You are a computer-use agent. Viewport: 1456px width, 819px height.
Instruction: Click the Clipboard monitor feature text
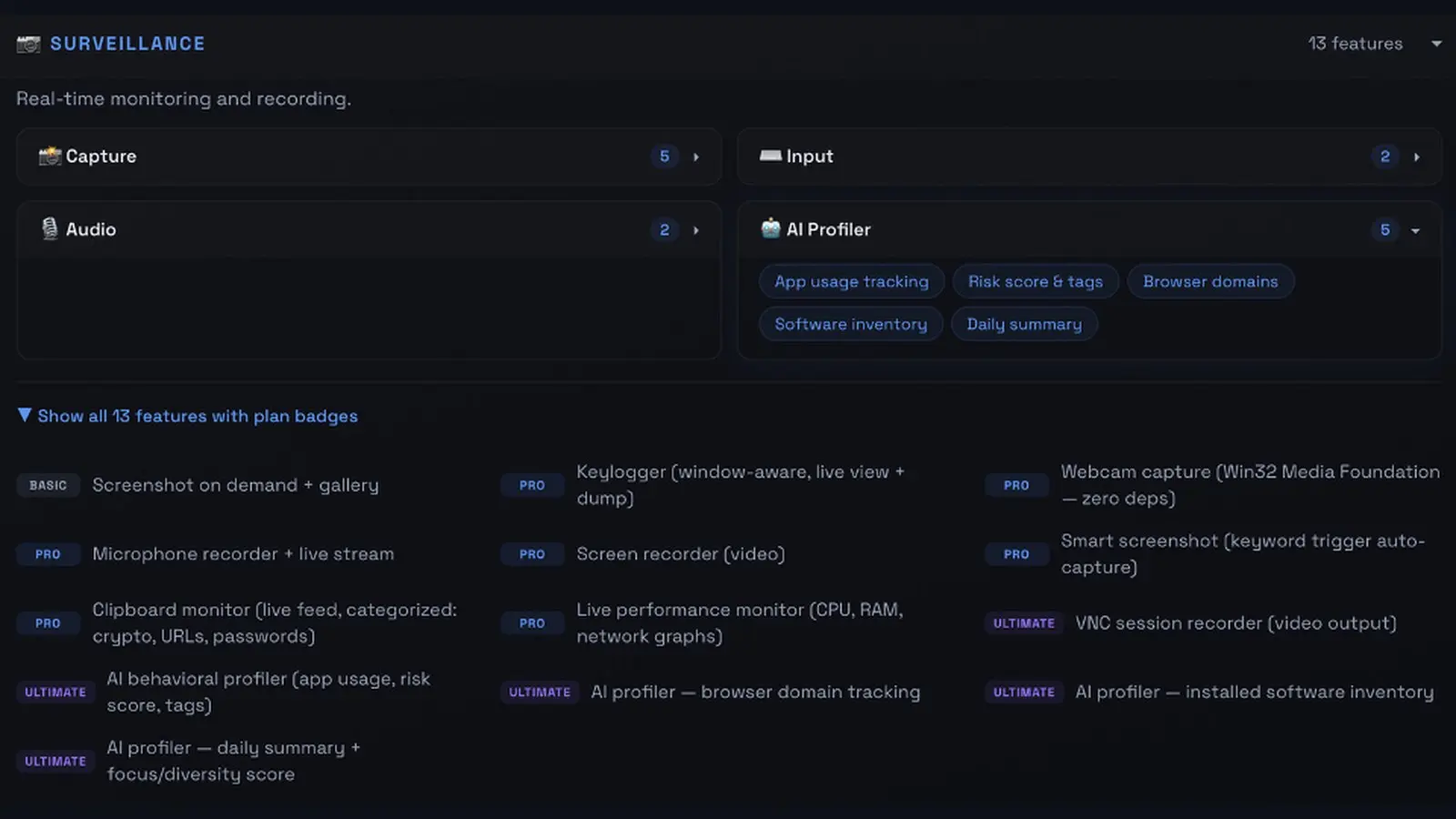coord(275,623)
